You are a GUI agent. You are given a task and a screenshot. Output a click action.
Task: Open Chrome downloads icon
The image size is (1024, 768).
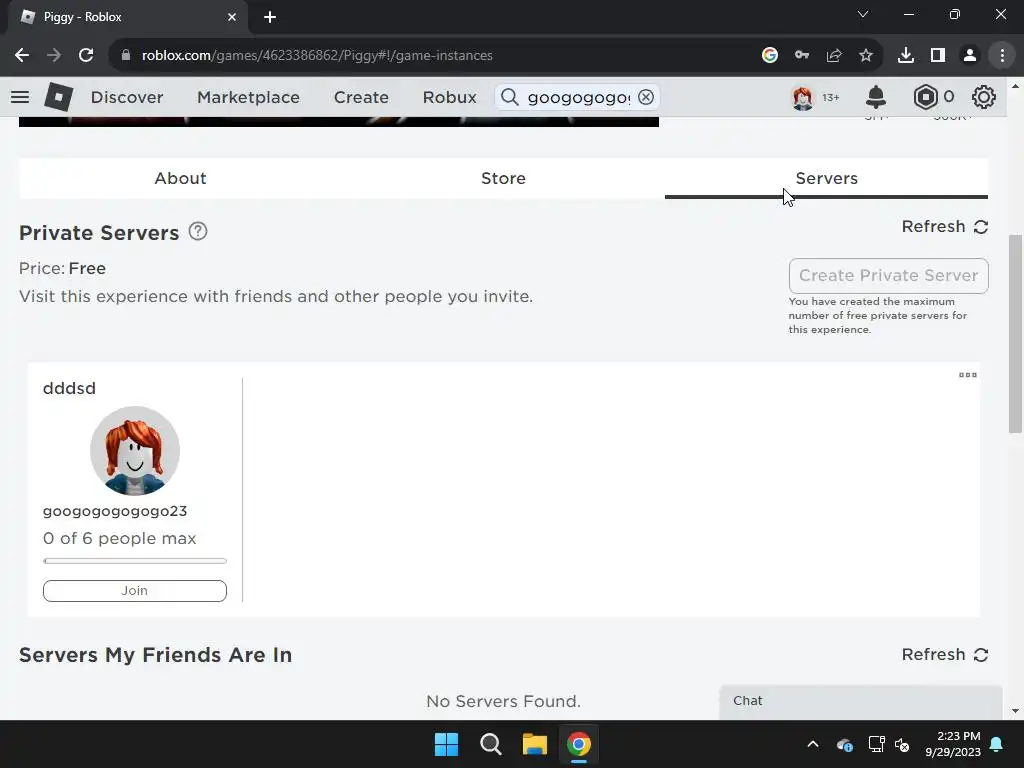pos(905,56)
